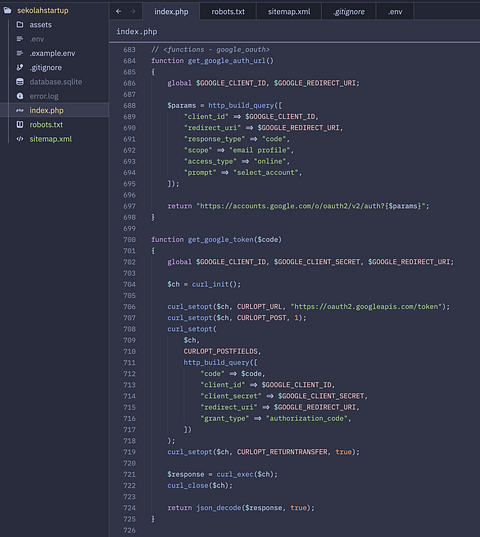Viewport: 480px width, 537px height.
Task: Click the sitemap.xml code icon
Action: click(20, 139)
